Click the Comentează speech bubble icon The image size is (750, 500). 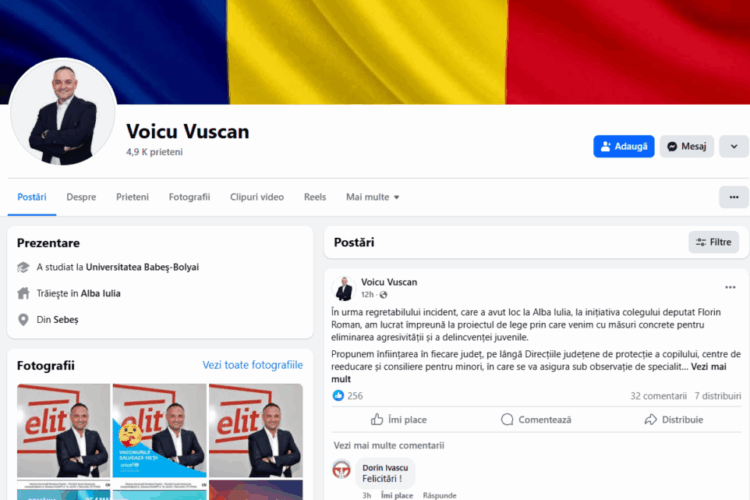point(507,420)
